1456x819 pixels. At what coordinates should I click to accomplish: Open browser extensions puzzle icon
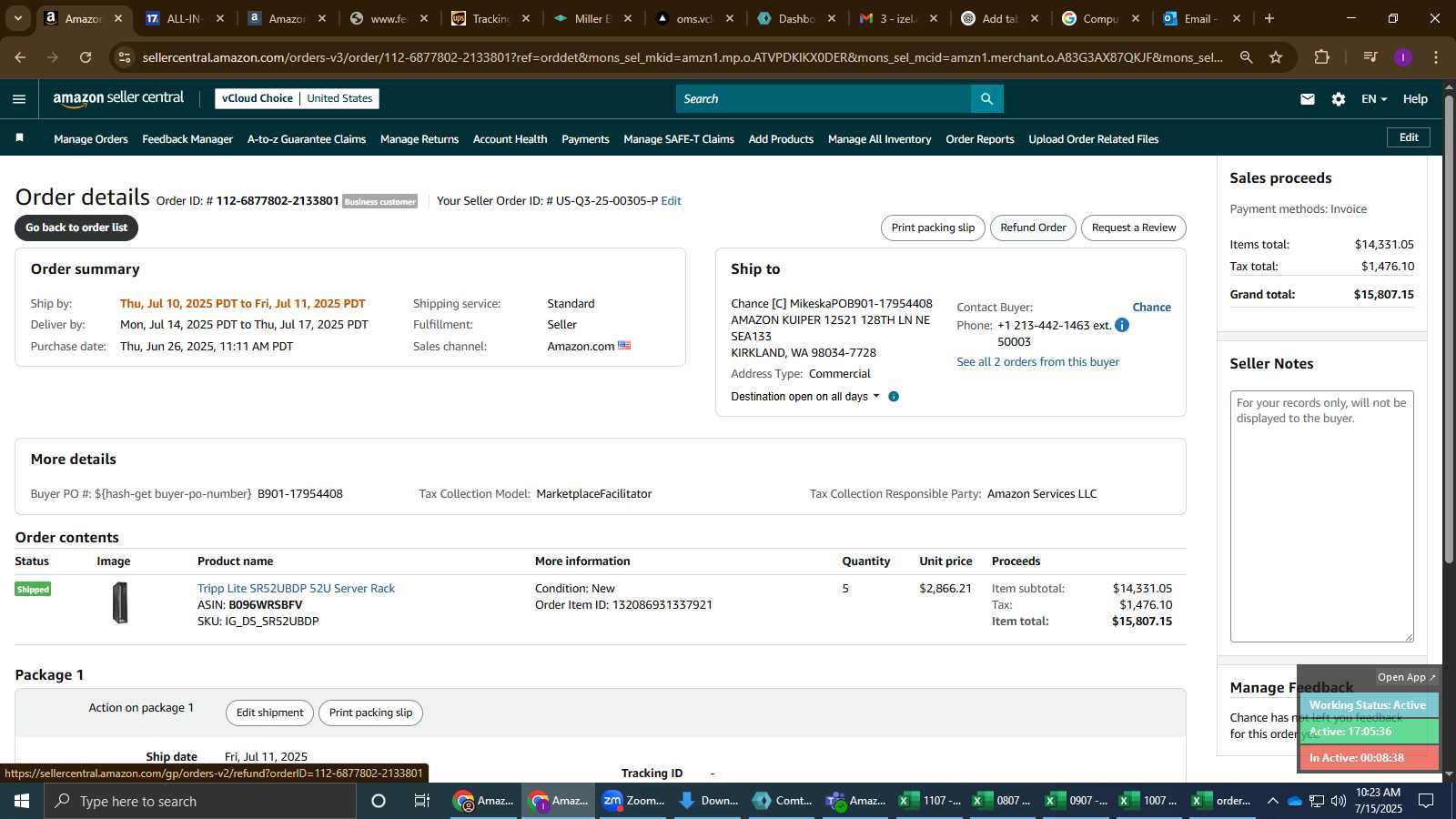pyautogui.click(x=1321, y=57)
